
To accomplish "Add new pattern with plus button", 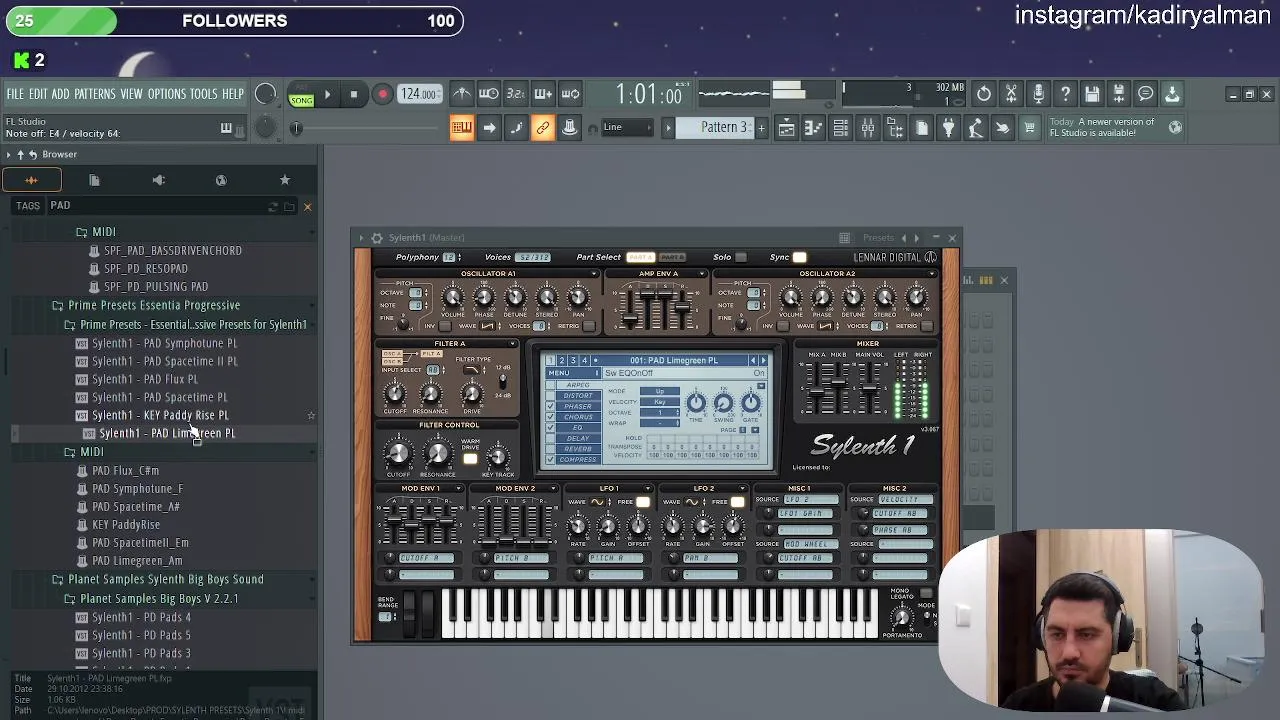I will point(761,128).
